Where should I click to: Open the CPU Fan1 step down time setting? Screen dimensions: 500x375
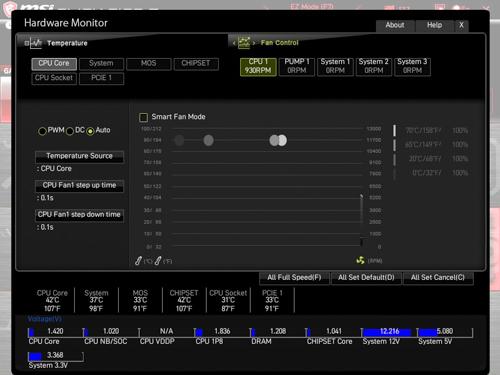pos(79,215)
